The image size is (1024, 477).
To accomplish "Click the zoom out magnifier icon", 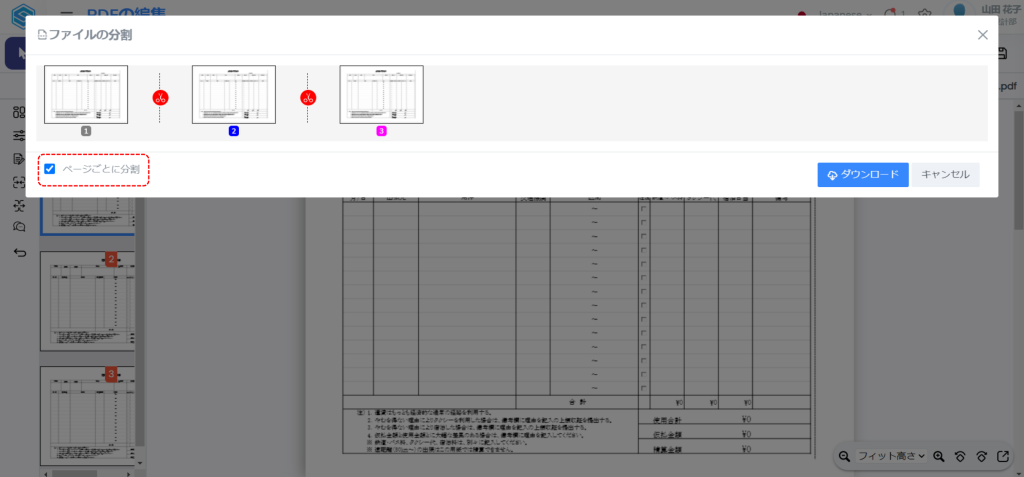I will point(845,456).
